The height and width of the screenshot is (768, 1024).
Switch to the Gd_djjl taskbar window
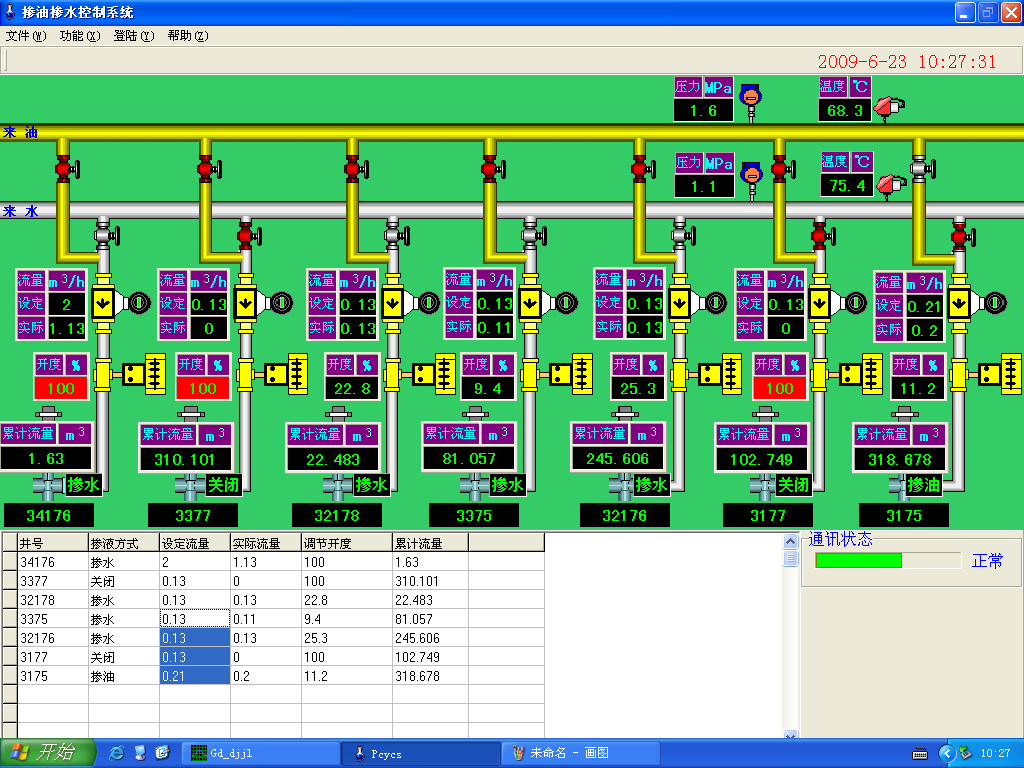point(261,754)
